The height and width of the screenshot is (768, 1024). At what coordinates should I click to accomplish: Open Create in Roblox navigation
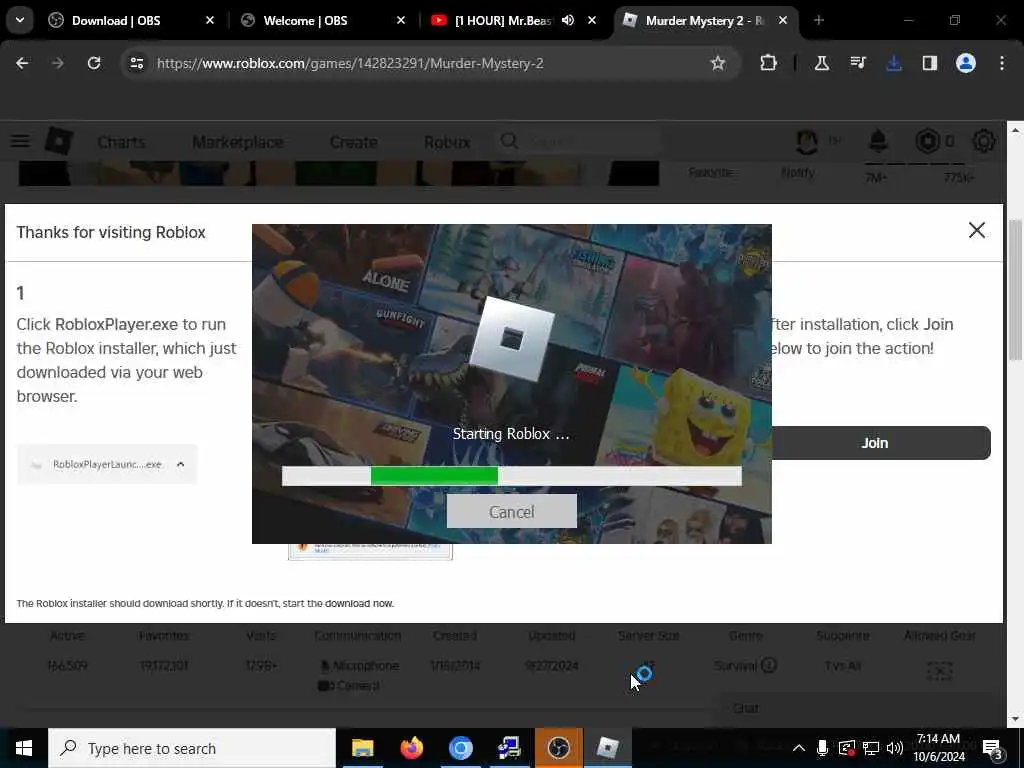[353, 142]
